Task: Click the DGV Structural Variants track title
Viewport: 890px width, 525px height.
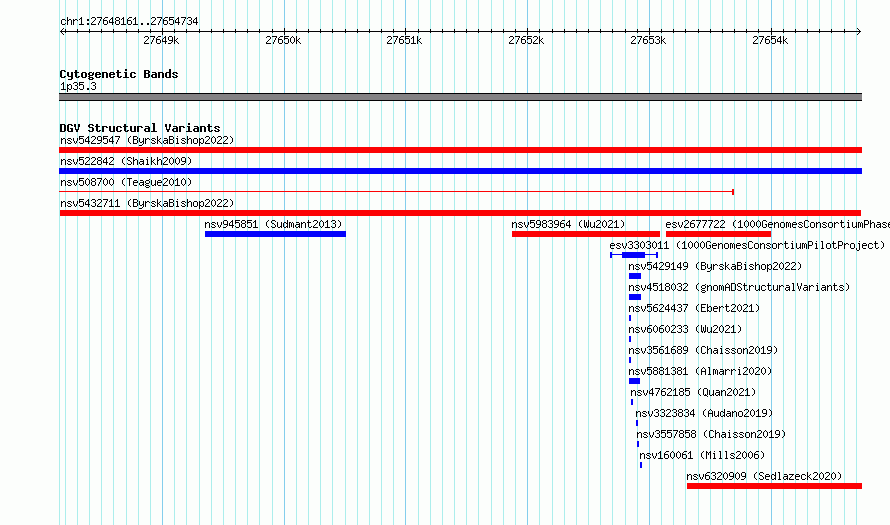Action: (140, 128)
